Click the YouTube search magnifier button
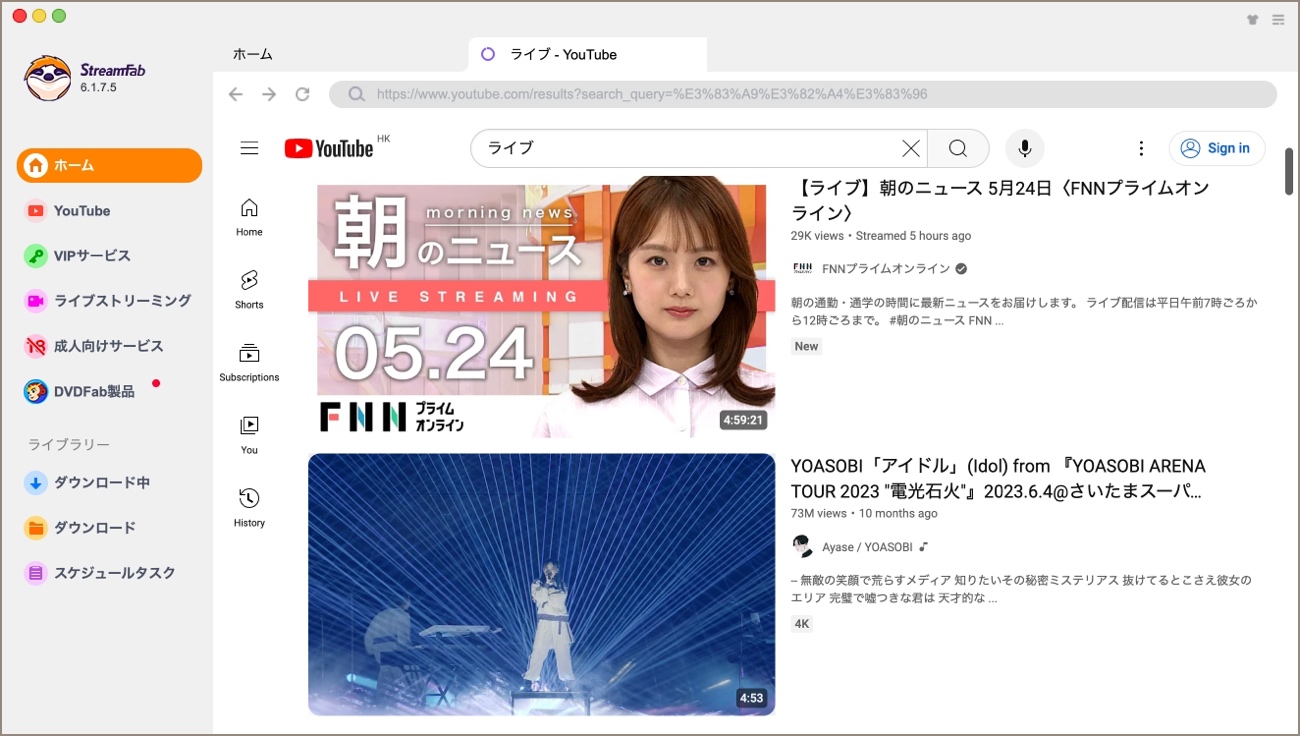This screenshot has height=736, width=1300. click(958, 148)
